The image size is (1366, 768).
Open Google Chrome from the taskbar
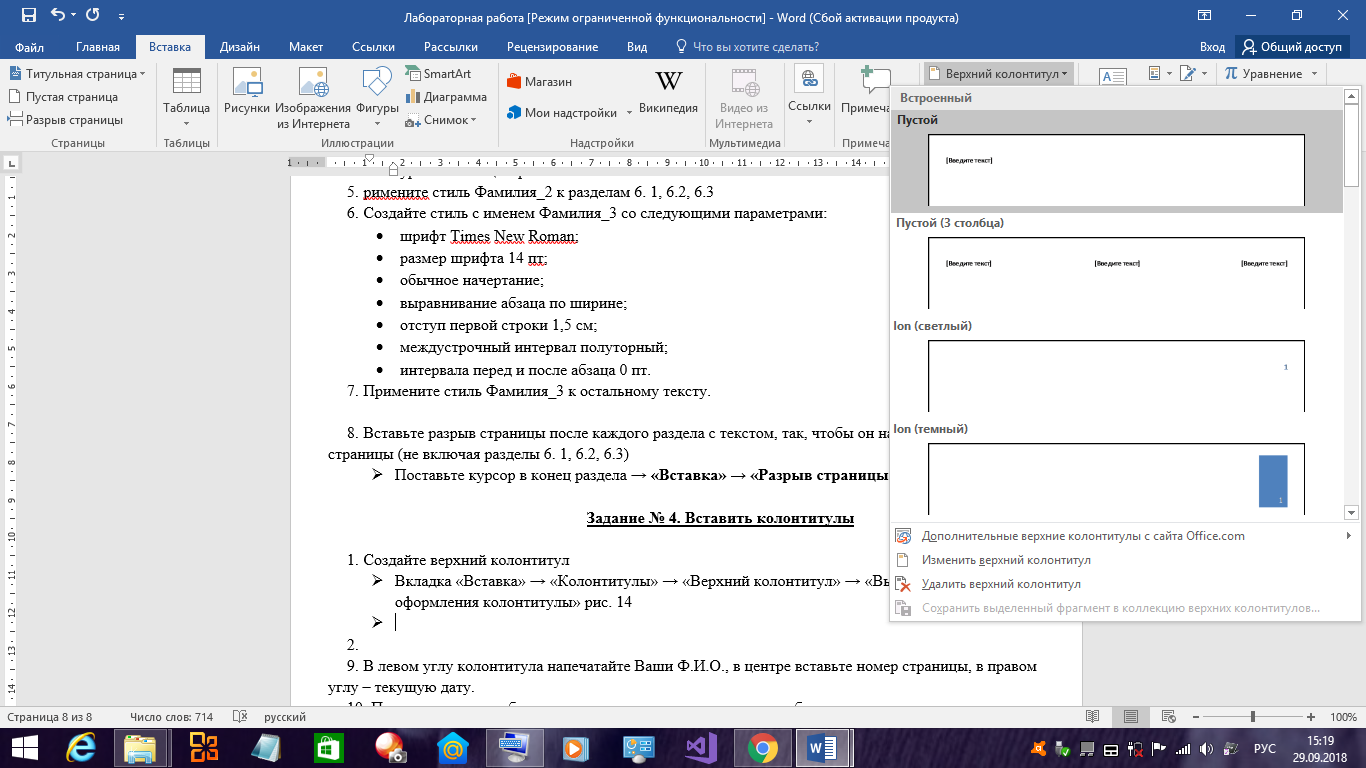coord(762,747)
